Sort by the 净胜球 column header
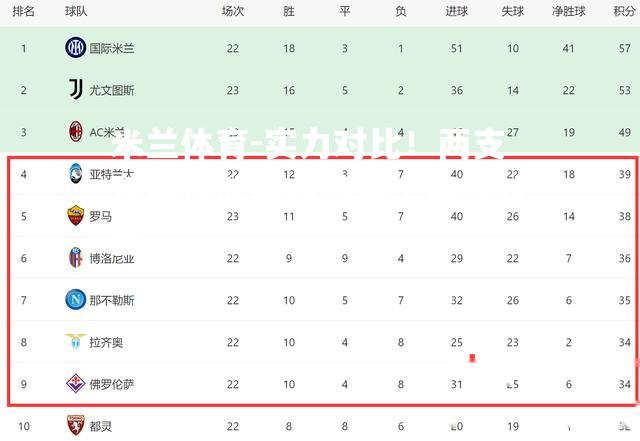The height and width of the screenshot is (441, 640). pyautogui.click(x=569, y=11)
